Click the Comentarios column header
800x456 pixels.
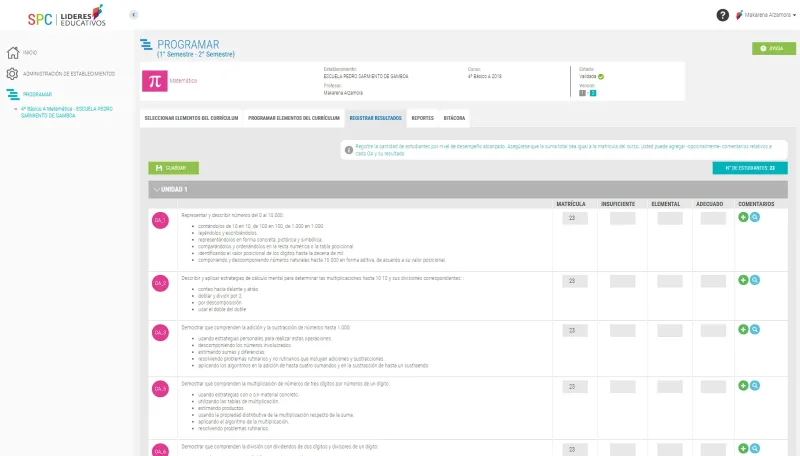coord(756,204)
